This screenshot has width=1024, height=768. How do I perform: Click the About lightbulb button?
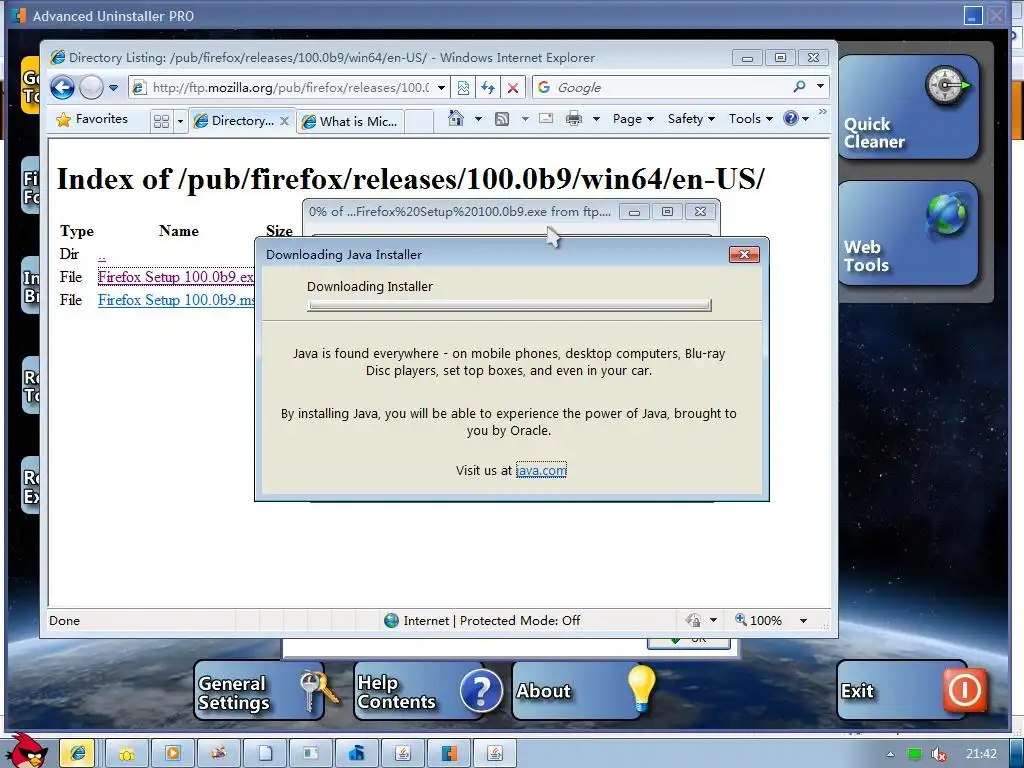pyautogui.click(x=583, y=691)
